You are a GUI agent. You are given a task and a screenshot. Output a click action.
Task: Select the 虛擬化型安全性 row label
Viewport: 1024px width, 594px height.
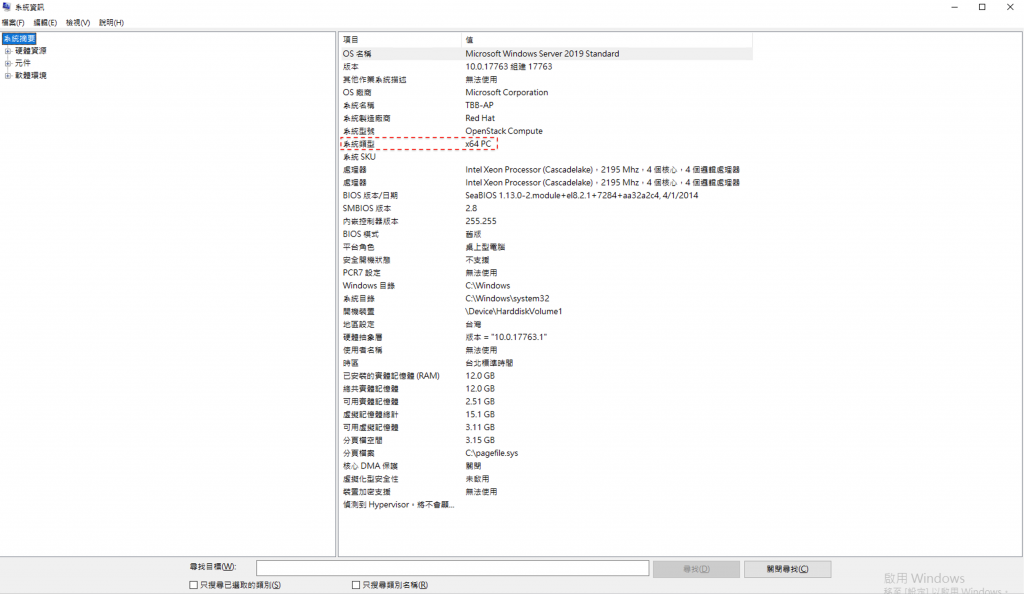pyautogui.click(x=370, y=479)
